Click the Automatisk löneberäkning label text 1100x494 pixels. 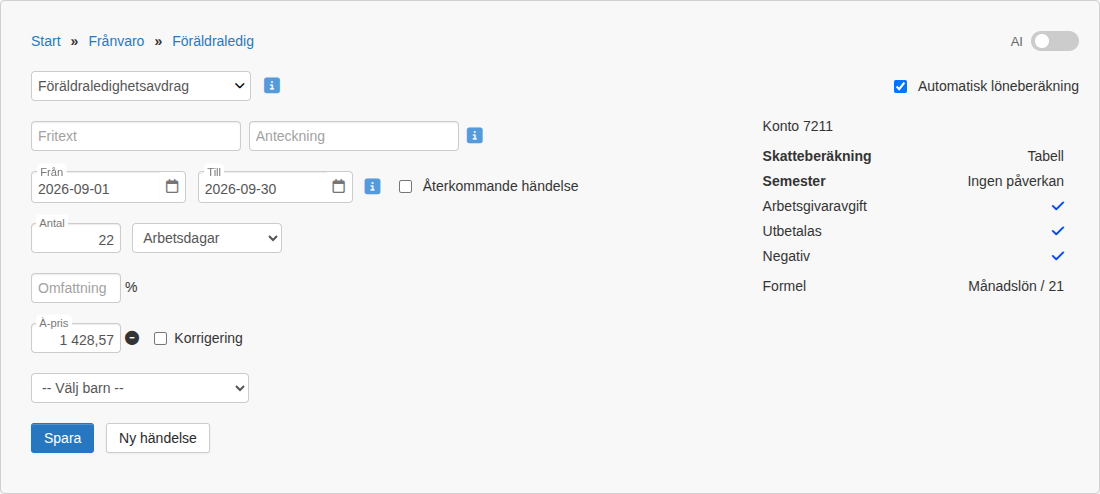(998, 86)
